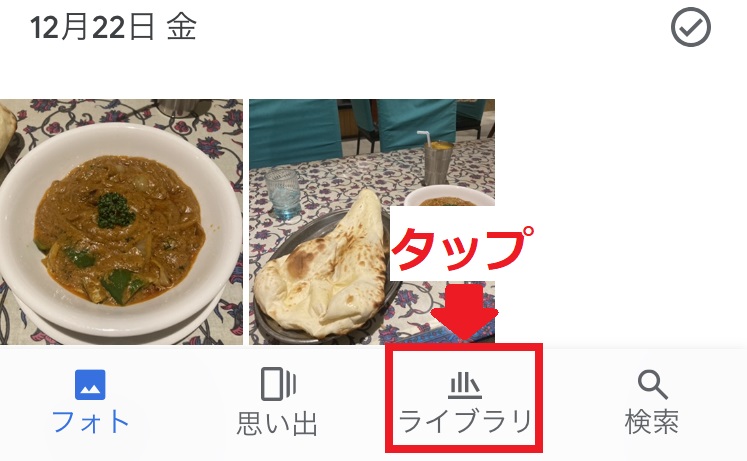Screen dimensions: 747x461
Task: Select the ライブラリ tab label
Action: click(465, 421)
